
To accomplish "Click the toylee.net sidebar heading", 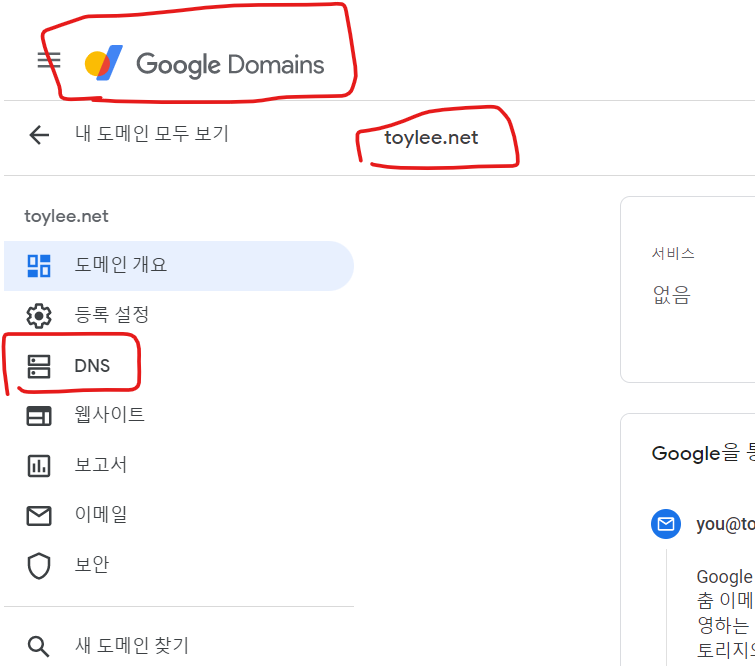I will click(x=66, y=216).
